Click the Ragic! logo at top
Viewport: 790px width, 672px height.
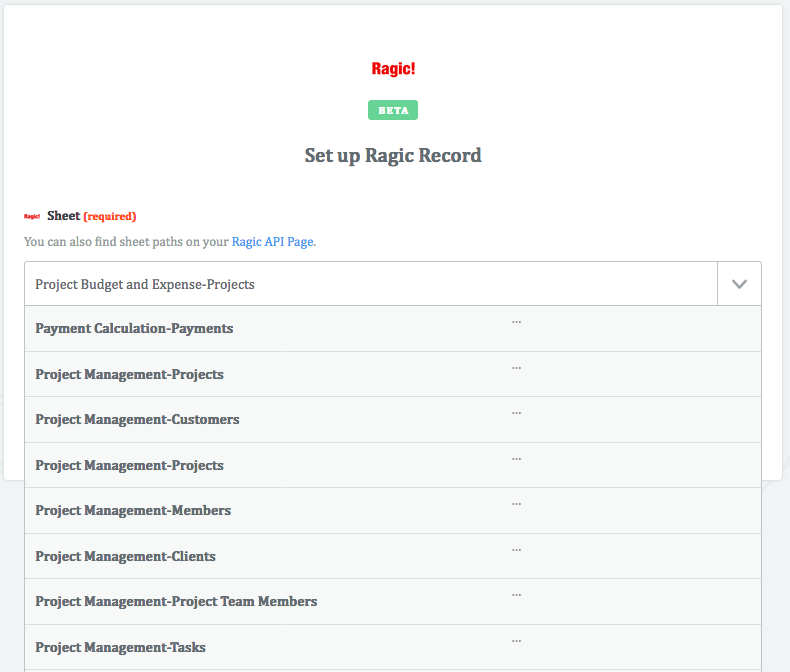(393, 69)
